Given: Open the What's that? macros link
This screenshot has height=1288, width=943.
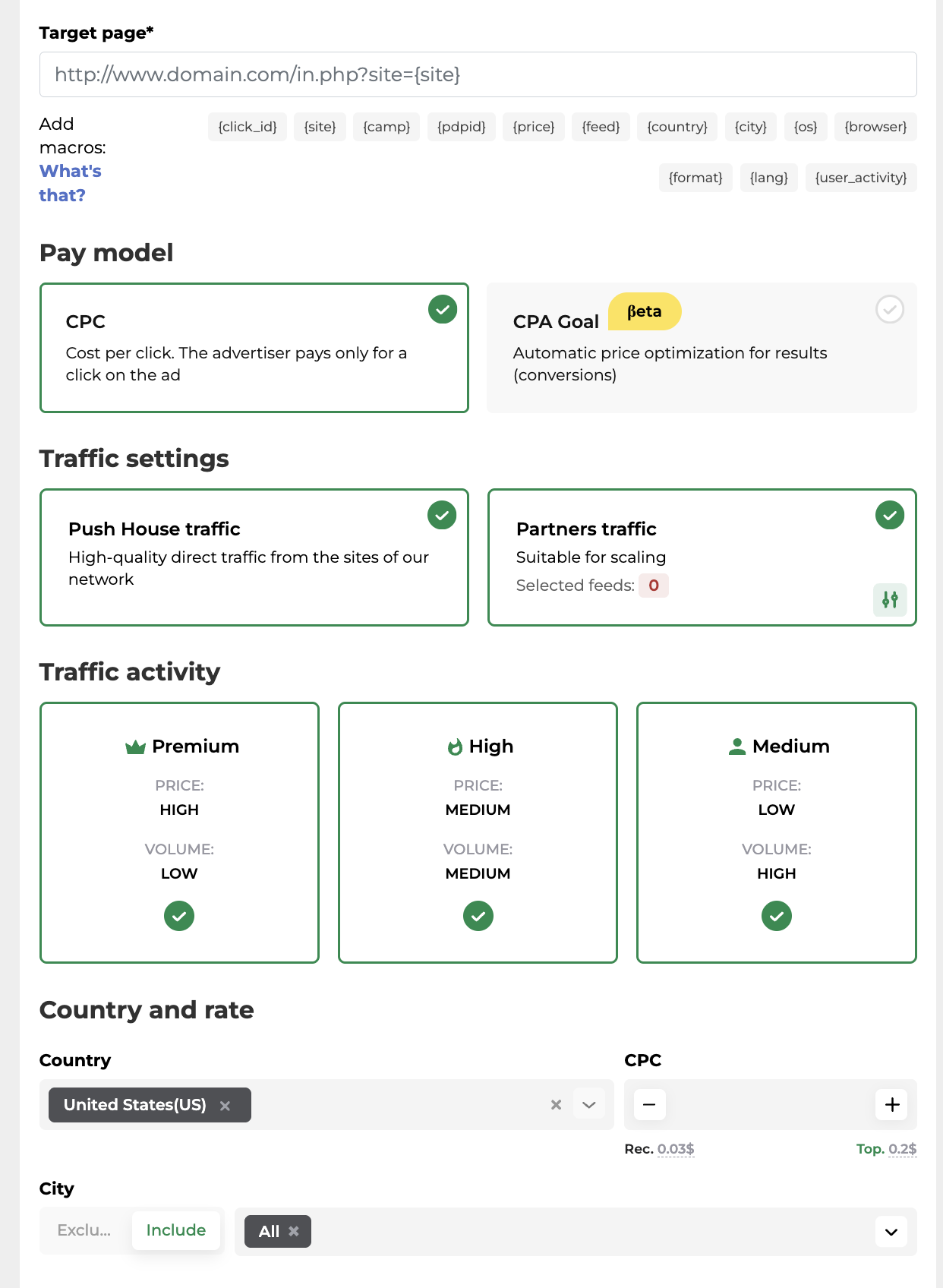Looking at the screenshot, I should (x=70, y=183).
